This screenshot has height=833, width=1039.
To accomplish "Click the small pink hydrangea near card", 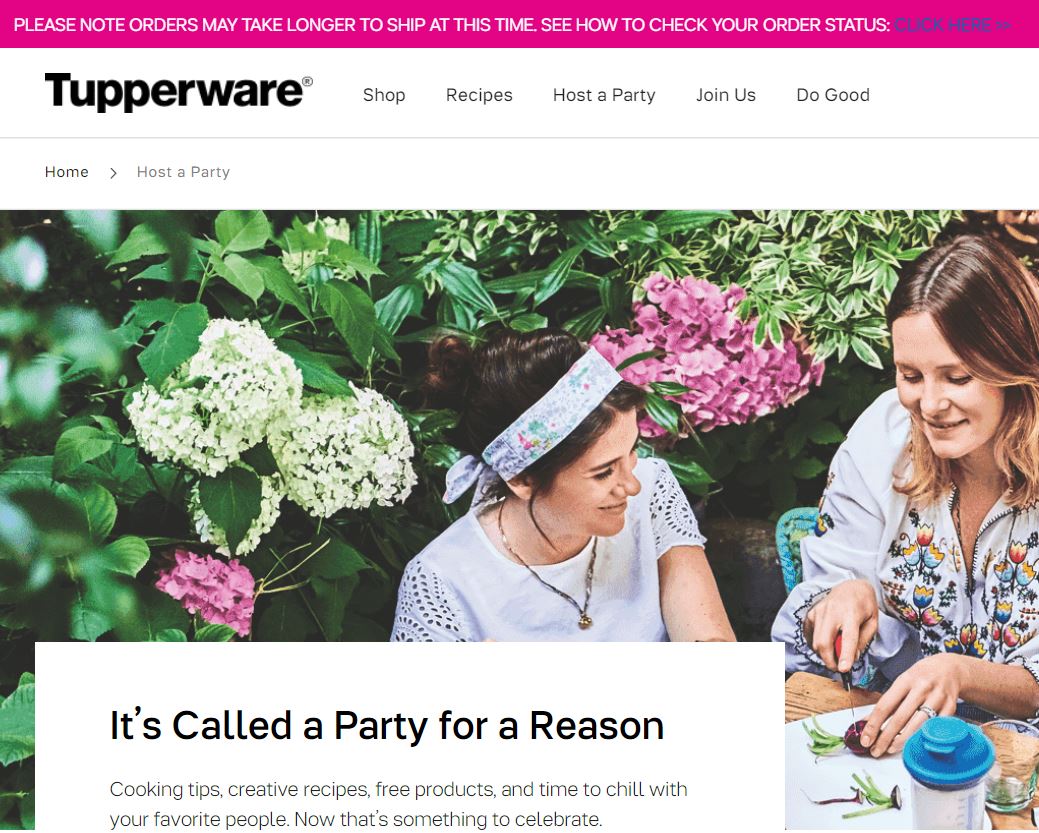I will click(205, 590).
